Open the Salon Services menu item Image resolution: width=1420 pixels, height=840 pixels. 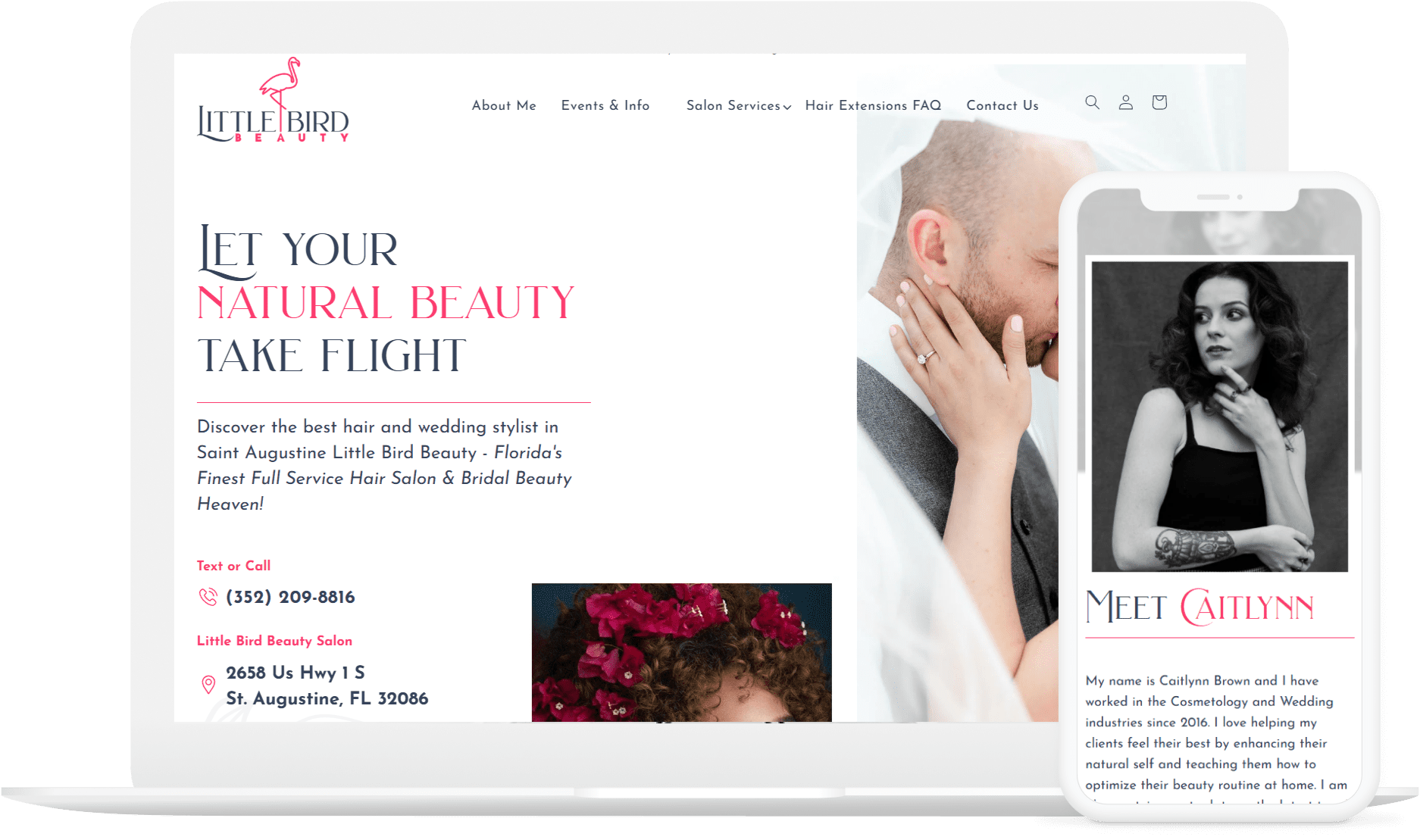coord(733,105)
